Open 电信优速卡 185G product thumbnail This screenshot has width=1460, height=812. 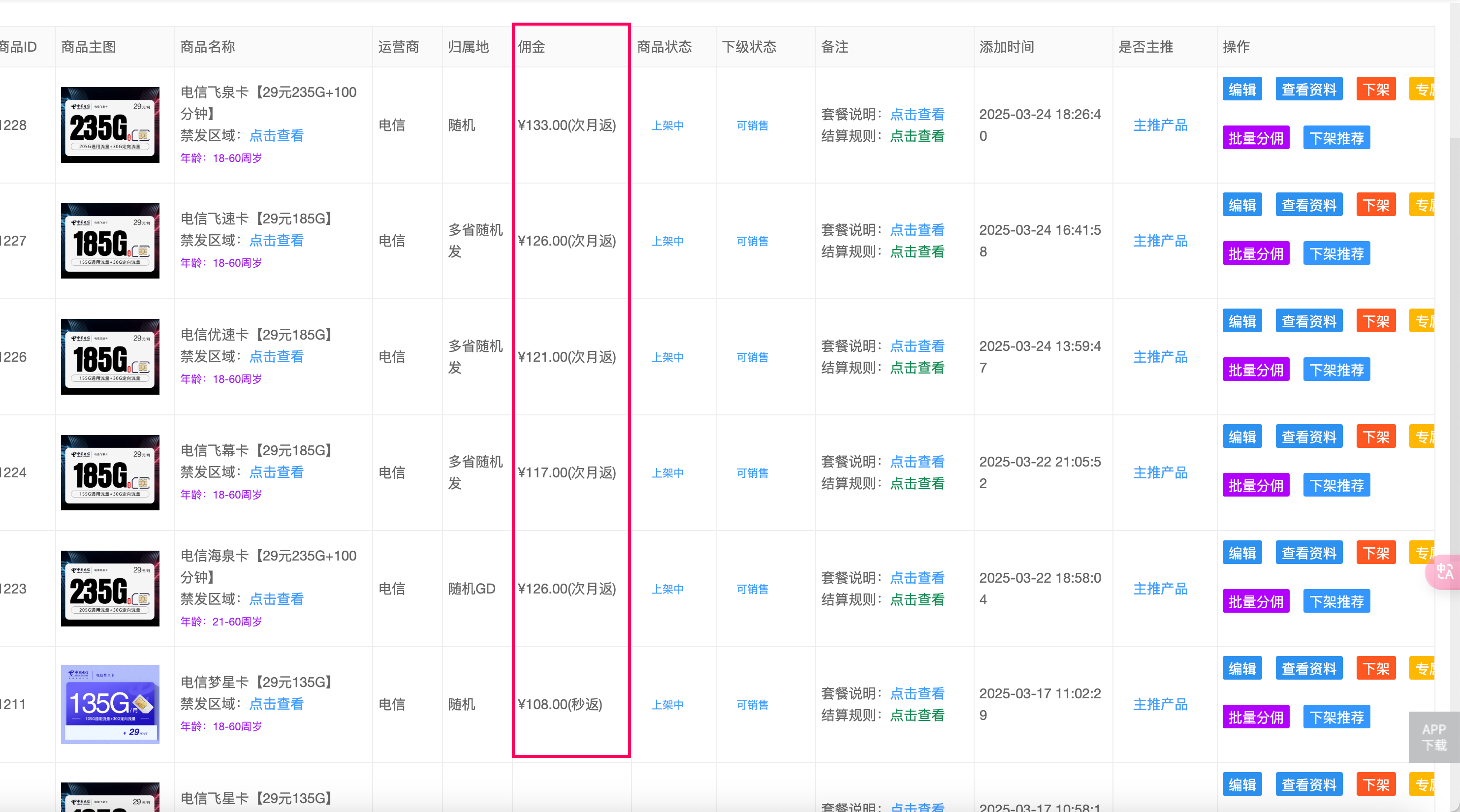110,356
